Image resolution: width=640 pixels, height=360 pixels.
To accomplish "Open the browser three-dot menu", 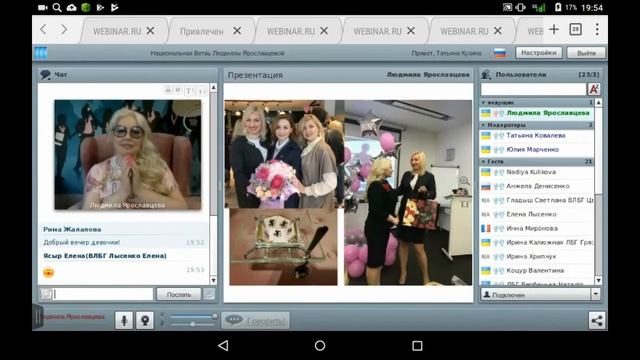I will 597,29.
